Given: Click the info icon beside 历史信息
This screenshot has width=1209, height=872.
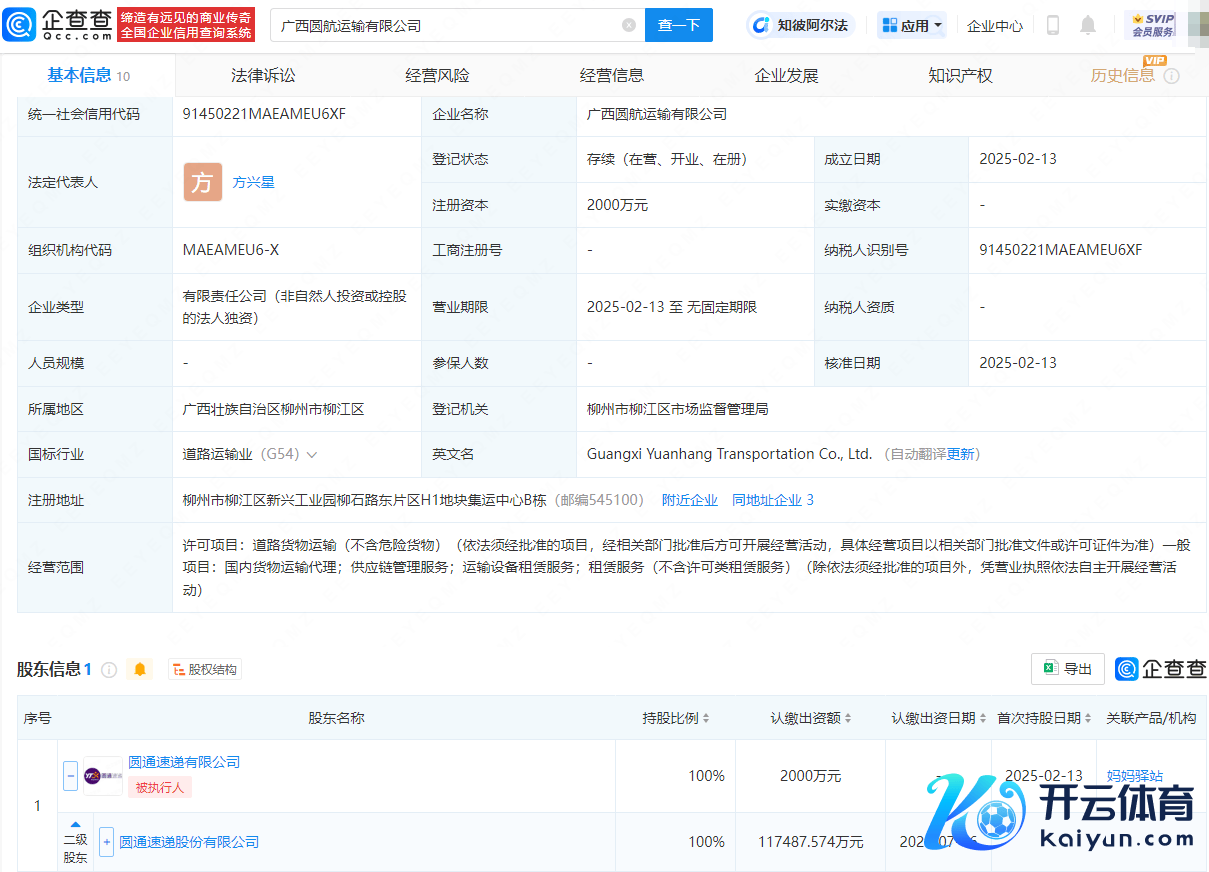Looking at the screenshot, I should pos(1172,76).
